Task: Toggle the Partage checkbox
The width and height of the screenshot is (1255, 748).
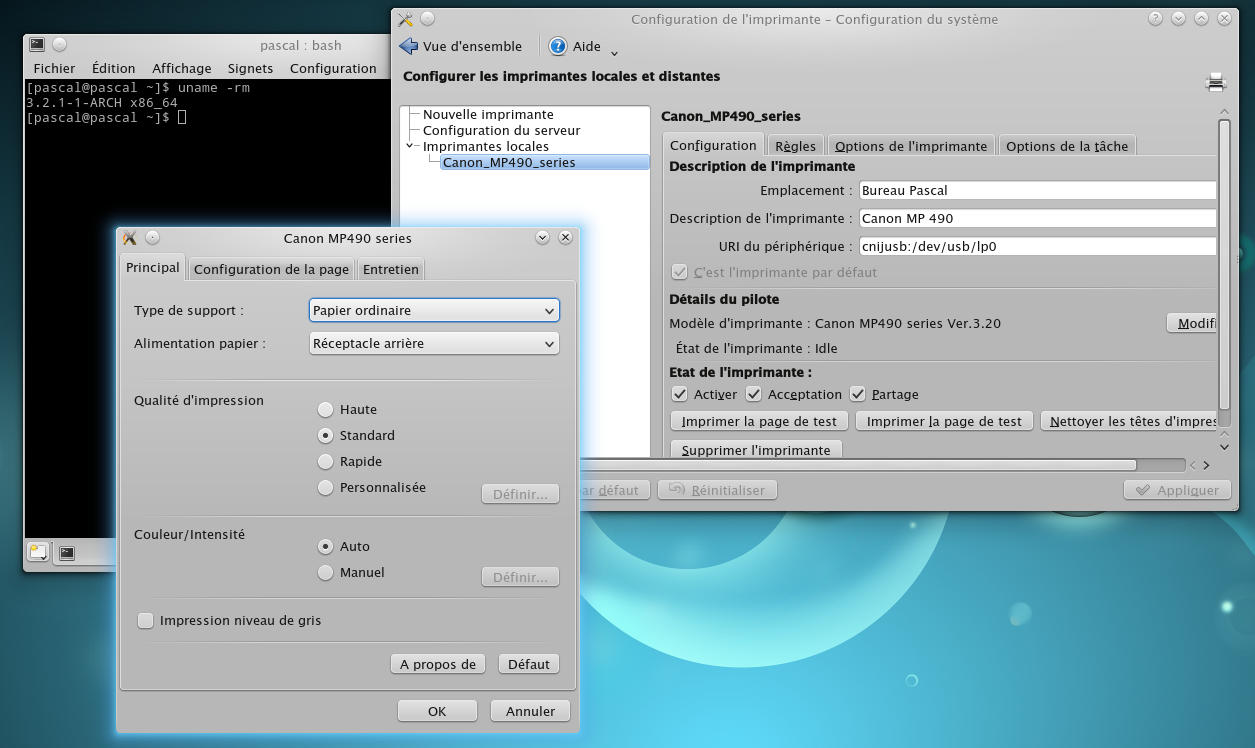Action: pos(858,394)
